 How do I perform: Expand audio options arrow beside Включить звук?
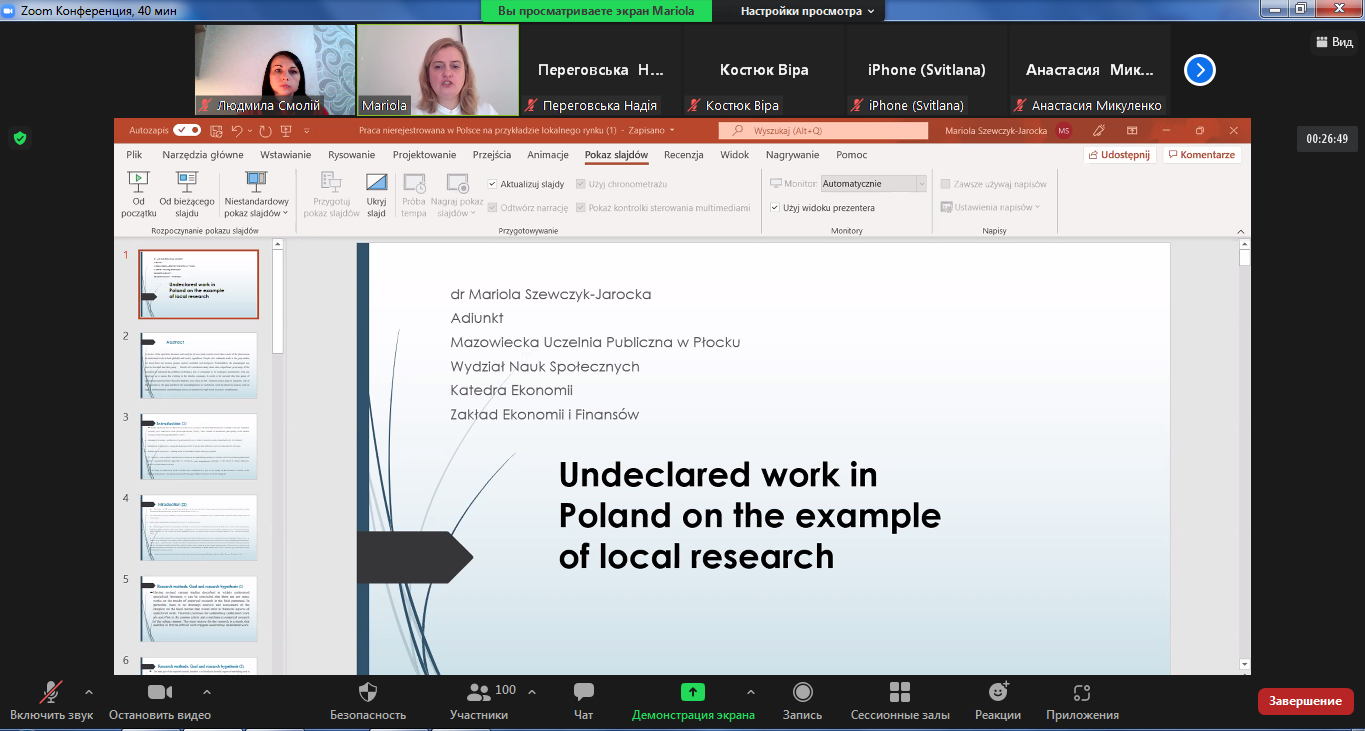pos(89,692)
